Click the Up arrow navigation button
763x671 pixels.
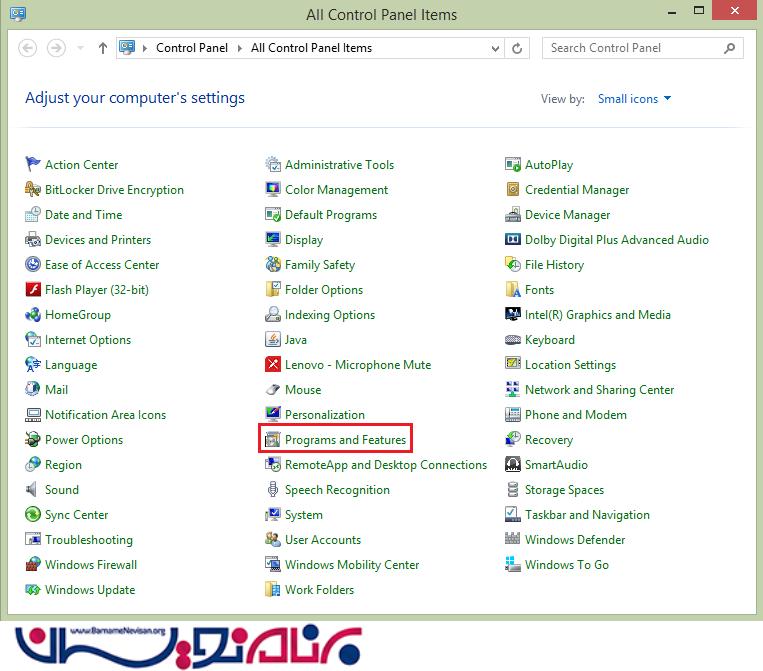[x=102, y=48]
